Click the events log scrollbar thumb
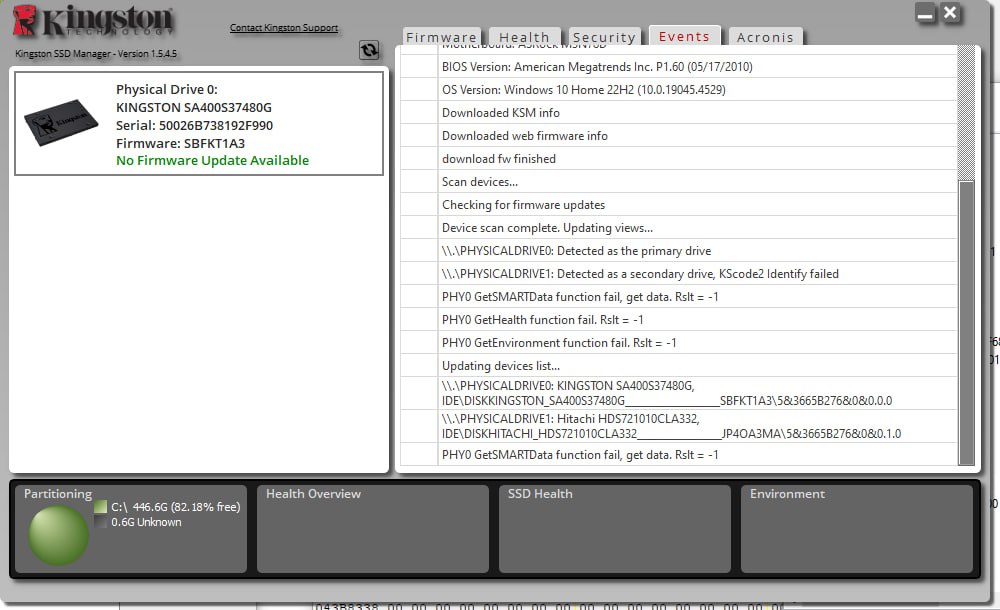Screen dimensions: 1000x610 967,323
